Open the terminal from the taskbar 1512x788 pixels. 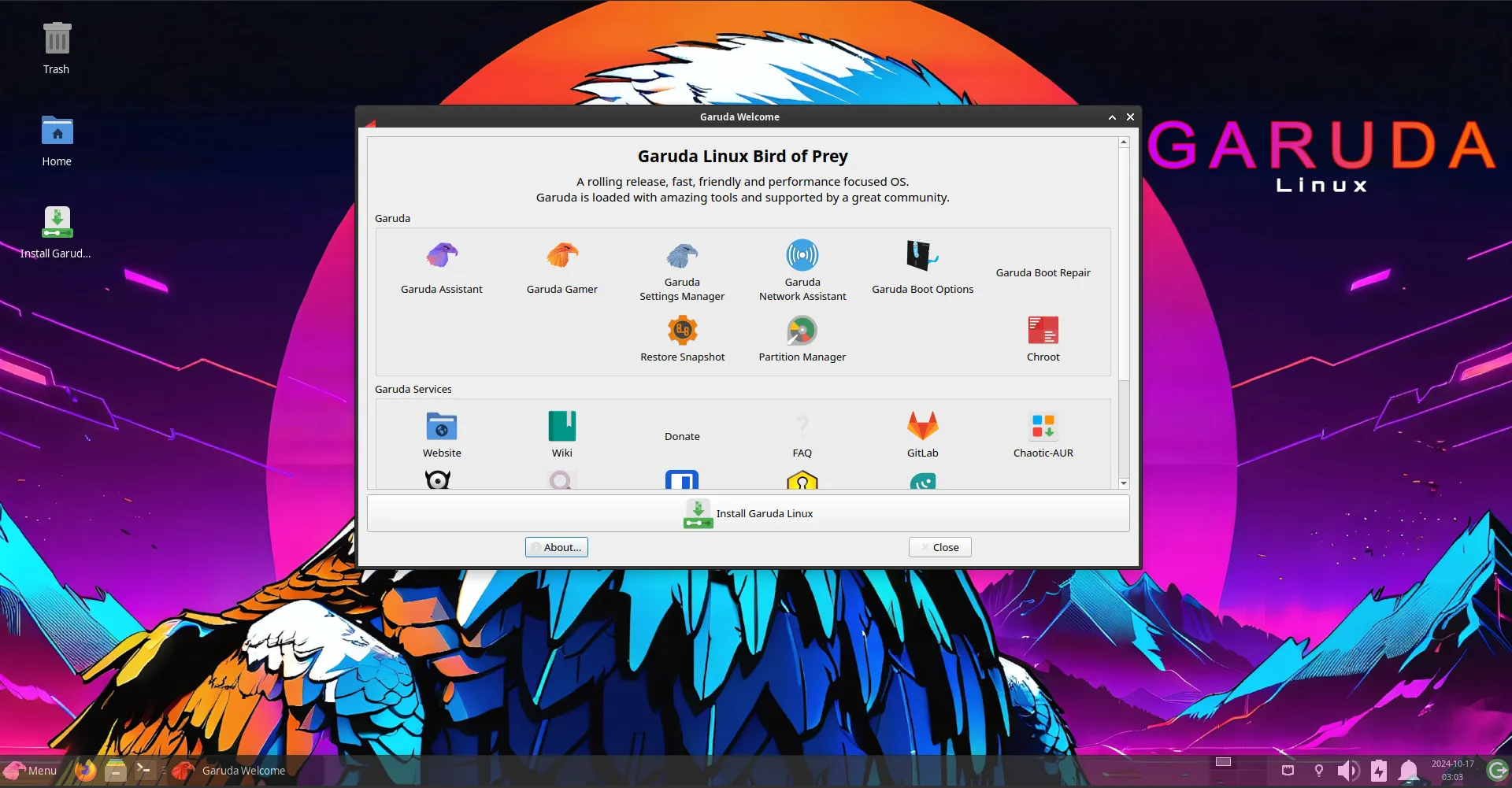point(145,770)
